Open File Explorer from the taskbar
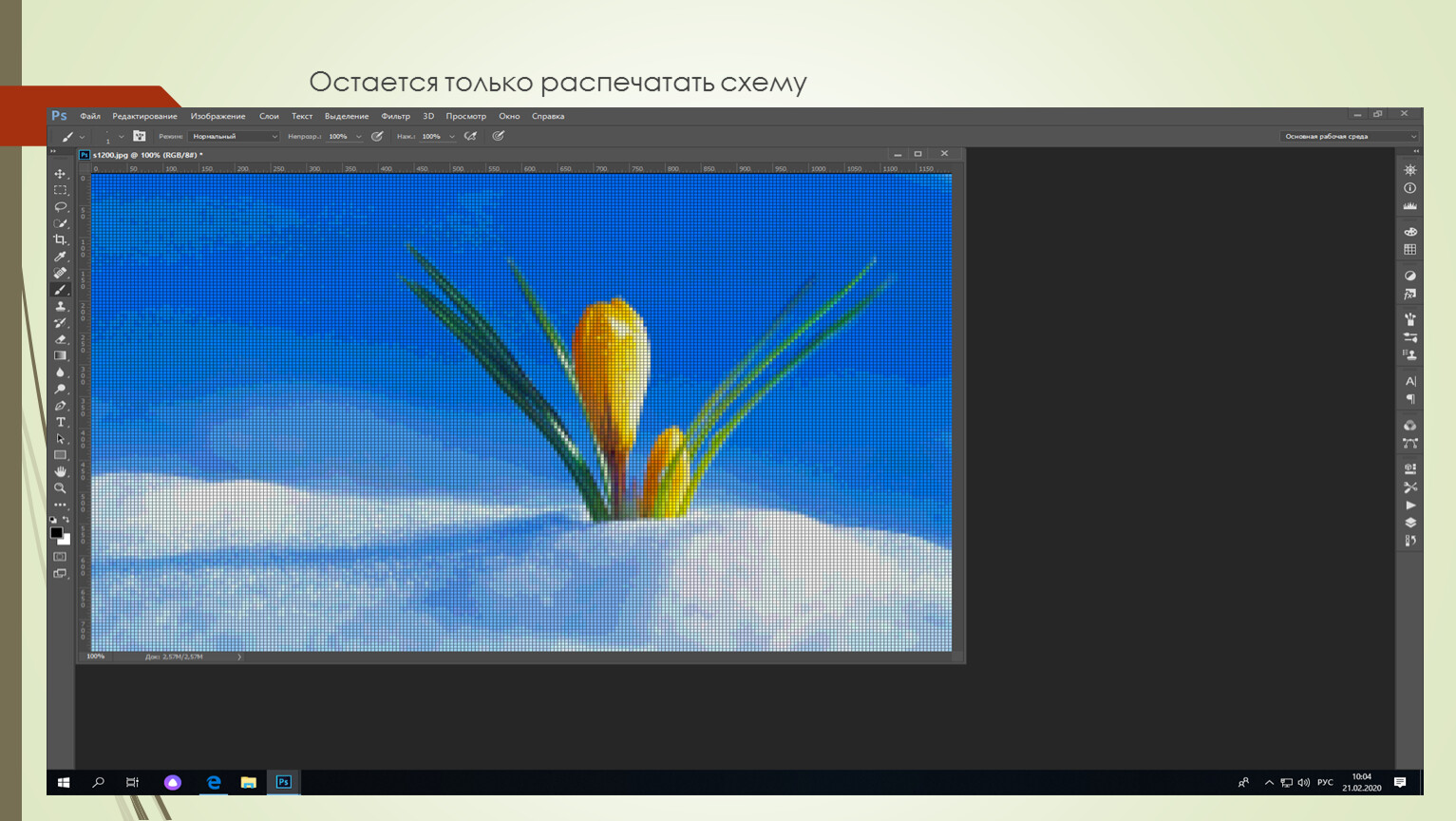The width and height of the screenshot is (1456, 821). tap(248, 782)
